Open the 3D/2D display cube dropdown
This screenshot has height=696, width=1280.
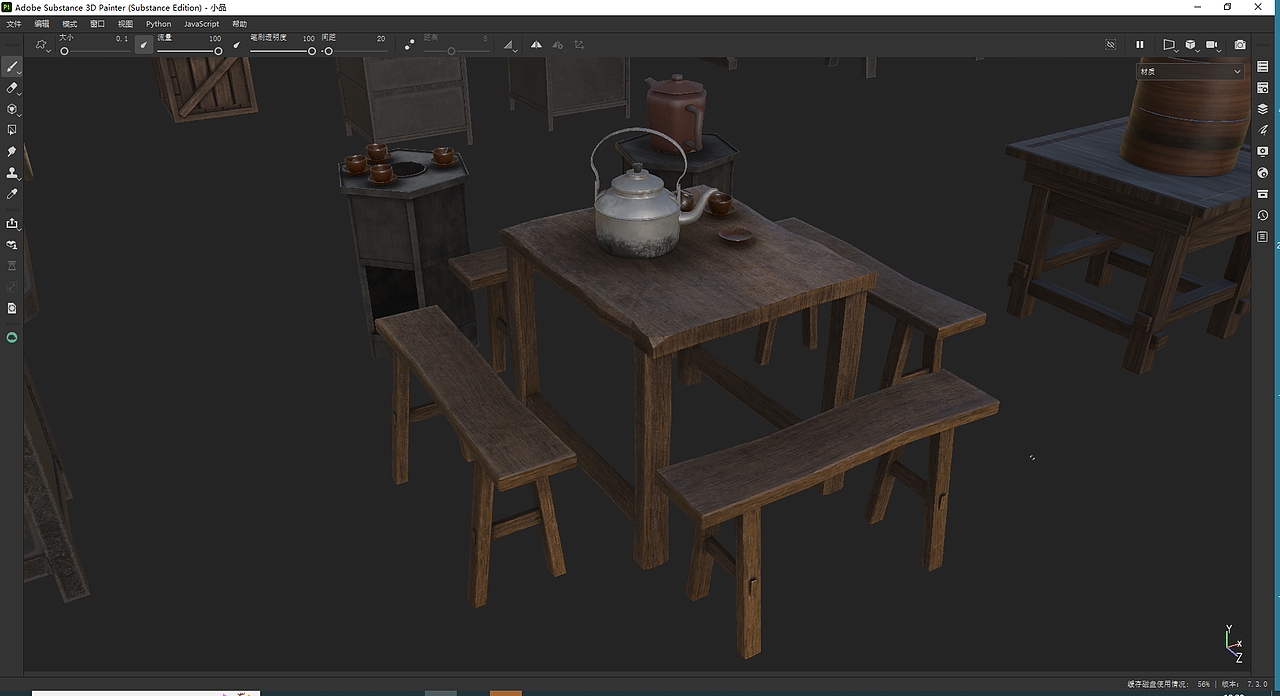(x=1191, y=45)
